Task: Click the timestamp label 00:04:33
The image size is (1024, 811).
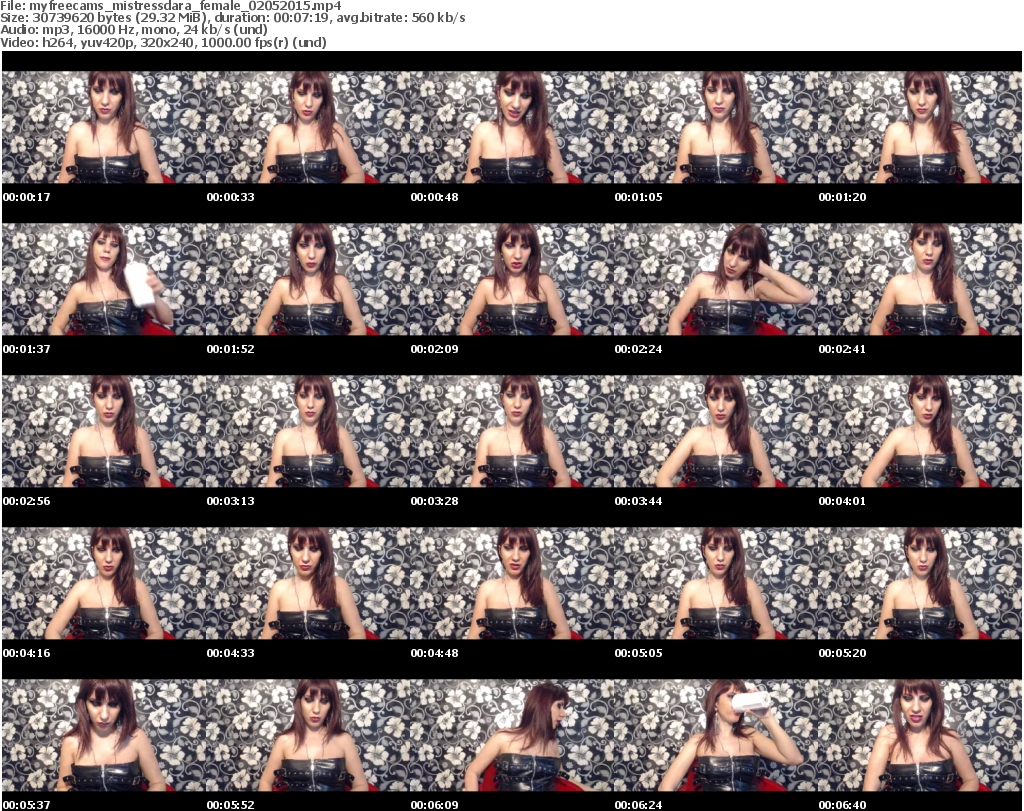Action: pyautogui.click(x=231, y=653)
